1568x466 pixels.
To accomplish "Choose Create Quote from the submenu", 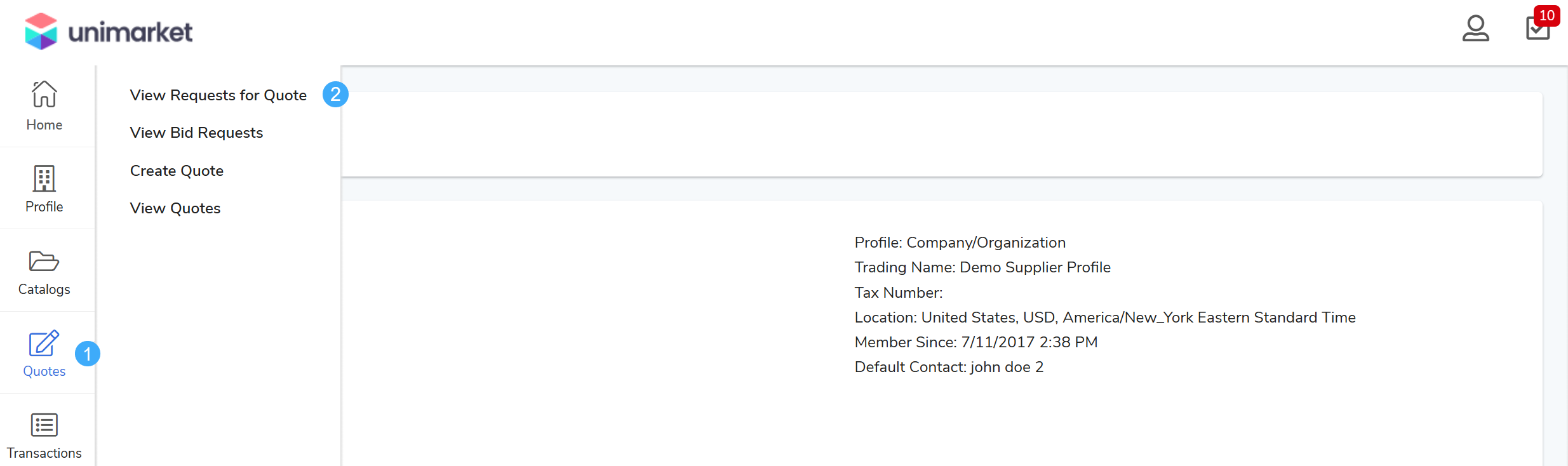I will pos(177,171).
